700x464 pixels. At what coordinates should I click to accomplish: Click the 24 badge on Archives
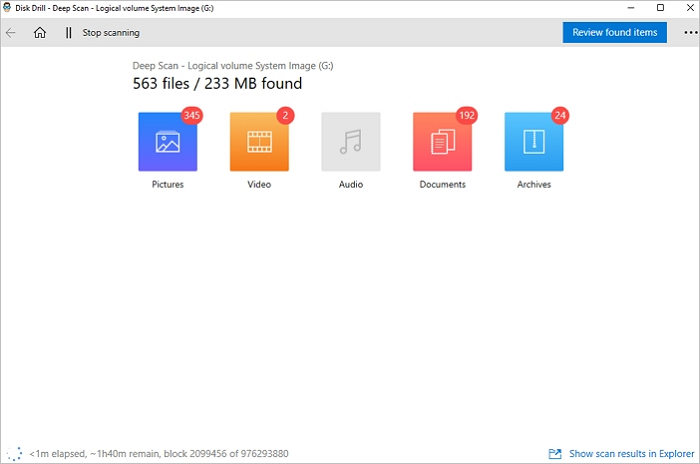(560, 116)
